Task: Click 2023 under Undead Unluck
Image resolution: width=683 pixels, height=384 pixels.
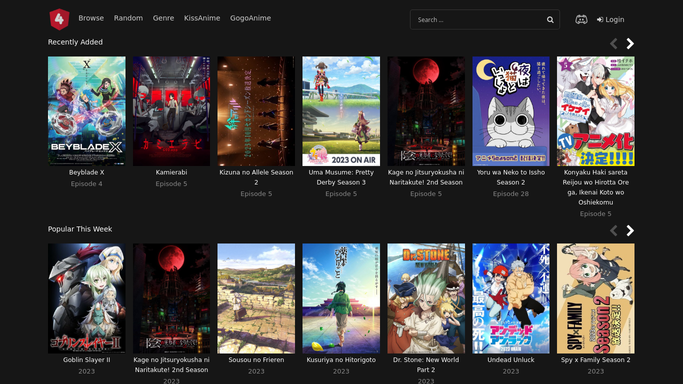Action: click(x=511, y=371)
